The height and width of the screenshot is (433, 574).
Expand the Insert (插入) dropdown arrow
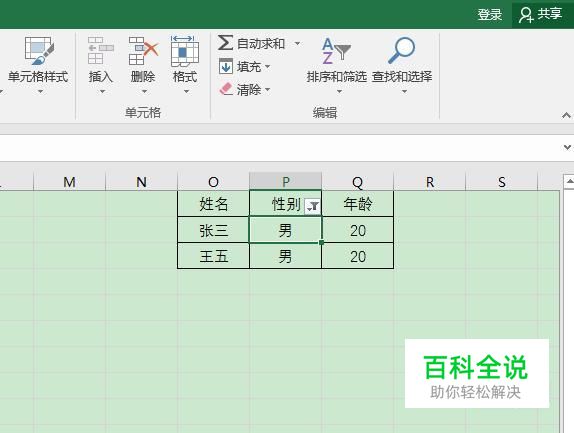tap(102, 91)
